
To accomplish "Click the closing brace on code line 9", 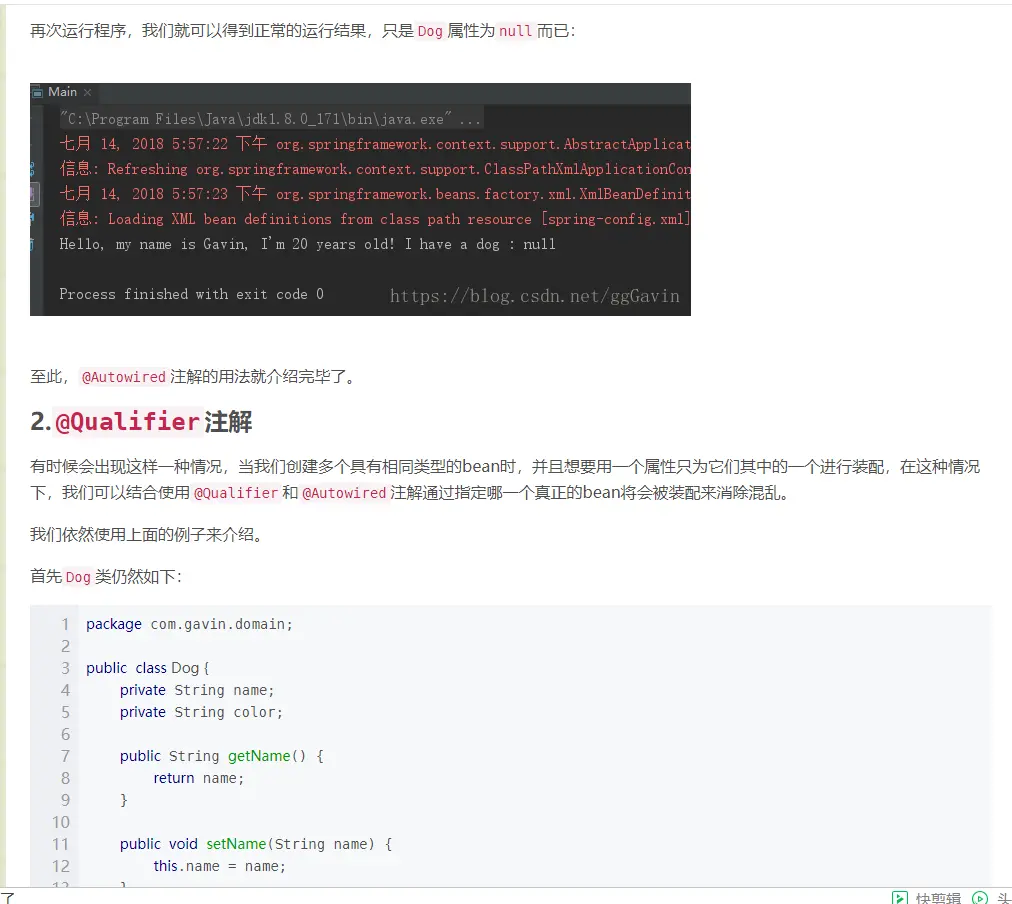I will pyautogui.click(x=124, y=800).
